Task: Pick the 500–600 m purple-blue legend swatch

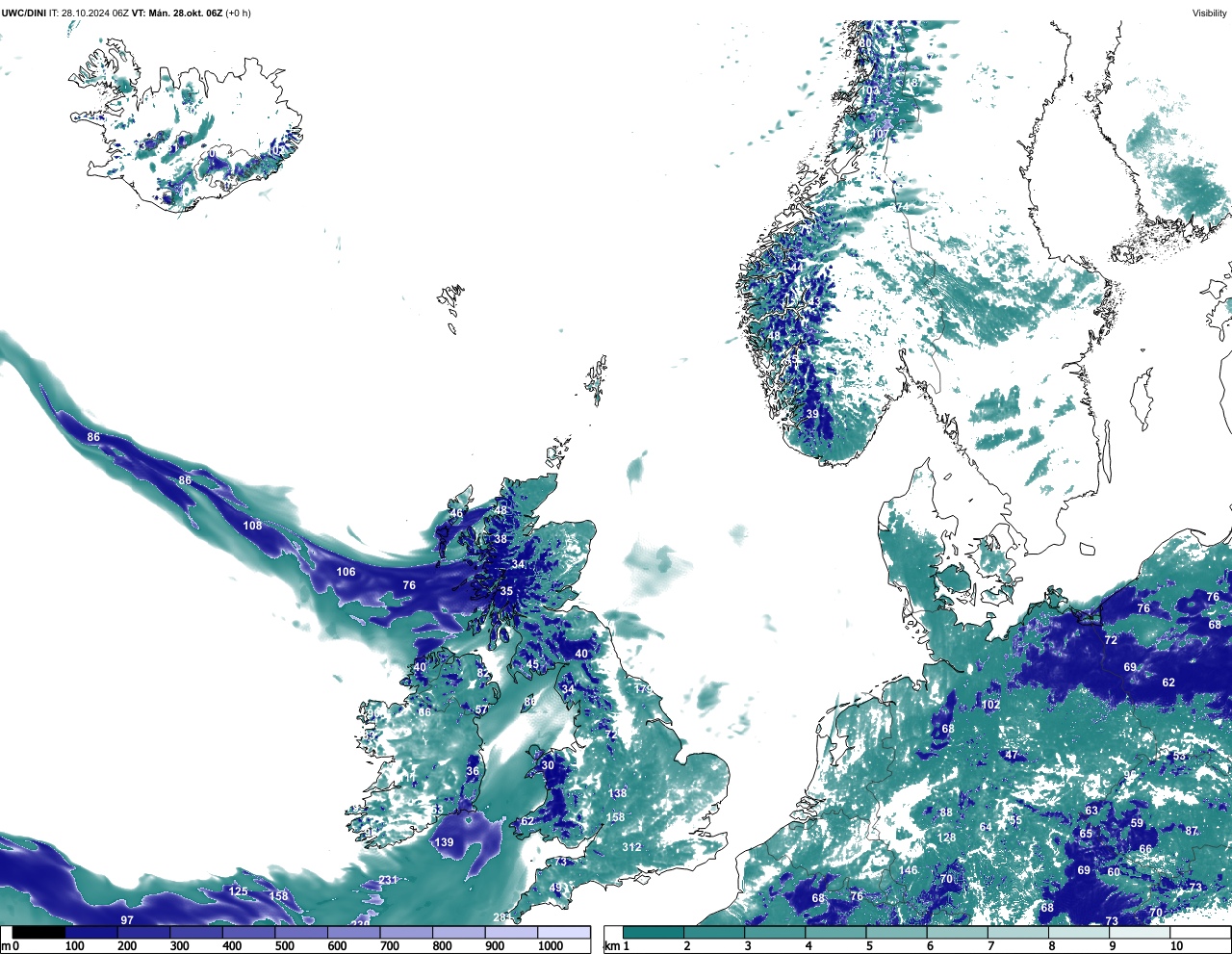Action: 301,932
